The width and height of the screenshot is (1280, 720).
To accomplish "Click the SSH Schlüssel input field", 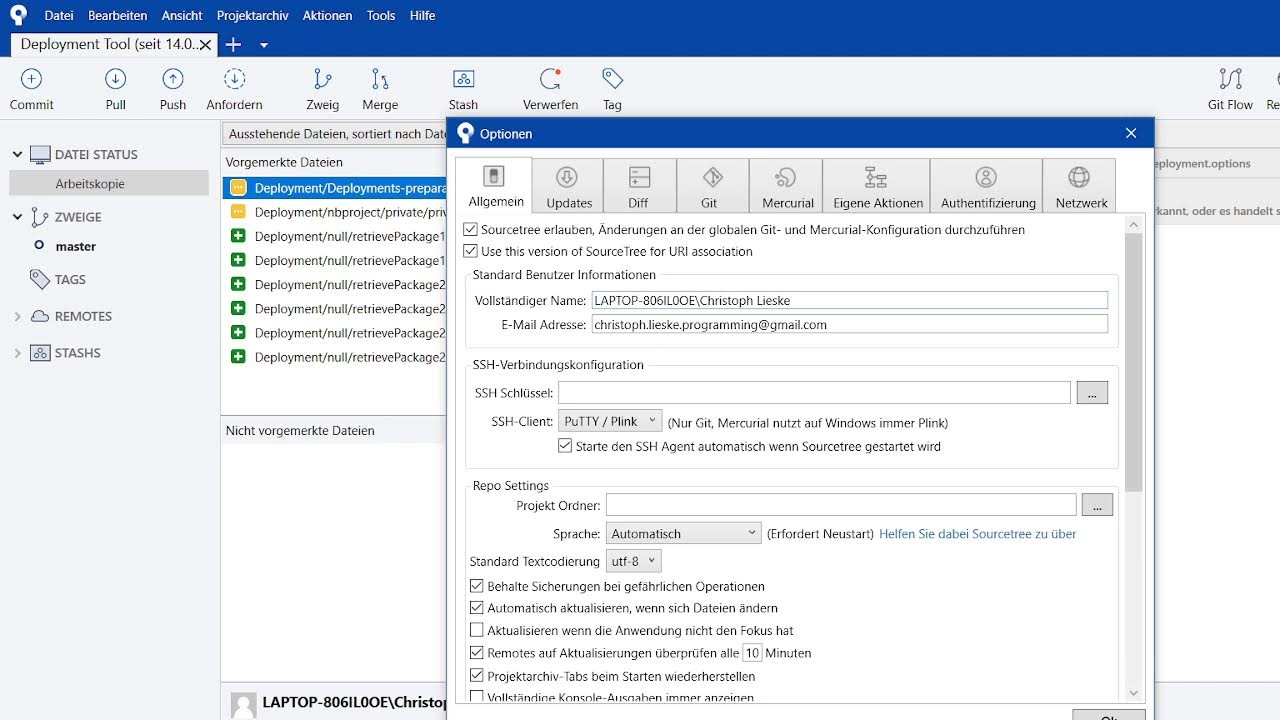I will (814, 393).
